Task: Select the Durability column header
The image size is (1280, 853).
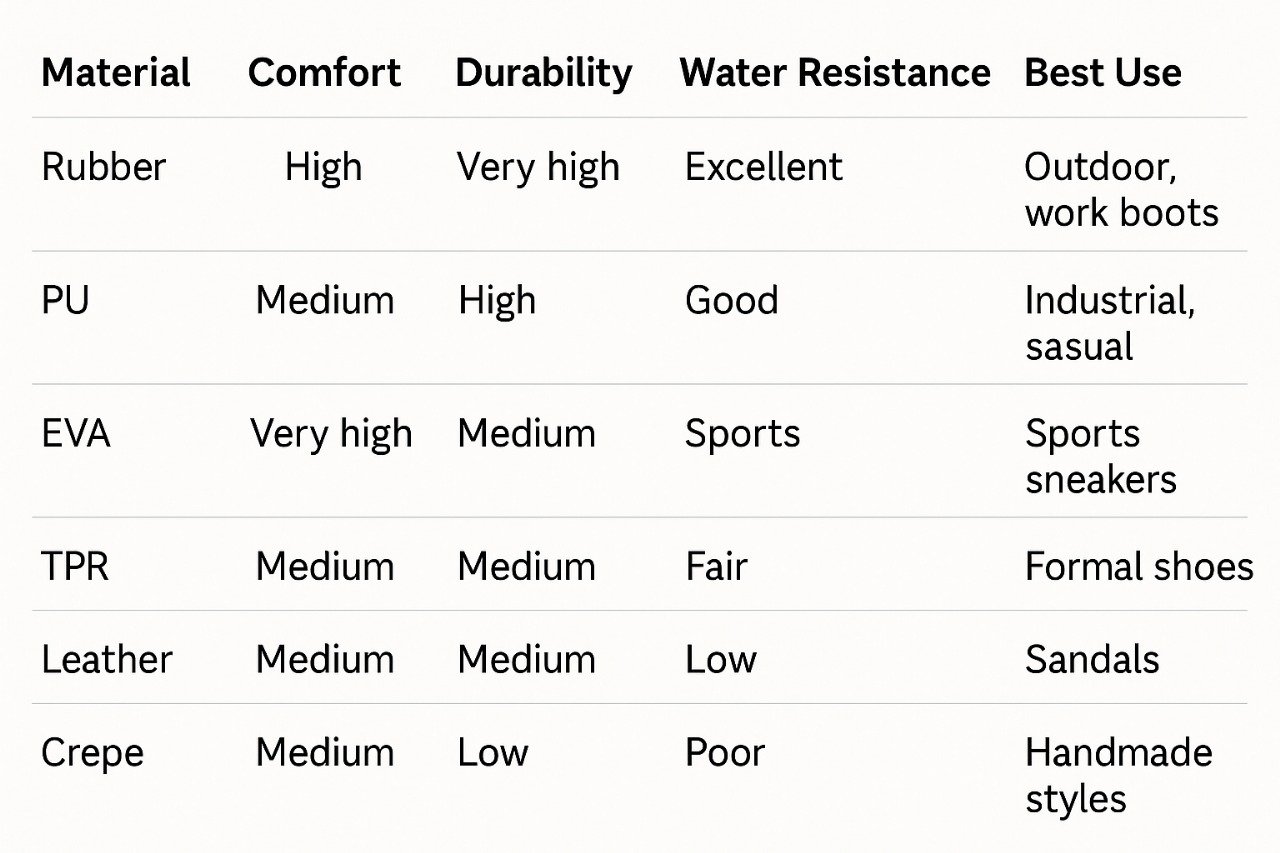Action: click(544, 75)
